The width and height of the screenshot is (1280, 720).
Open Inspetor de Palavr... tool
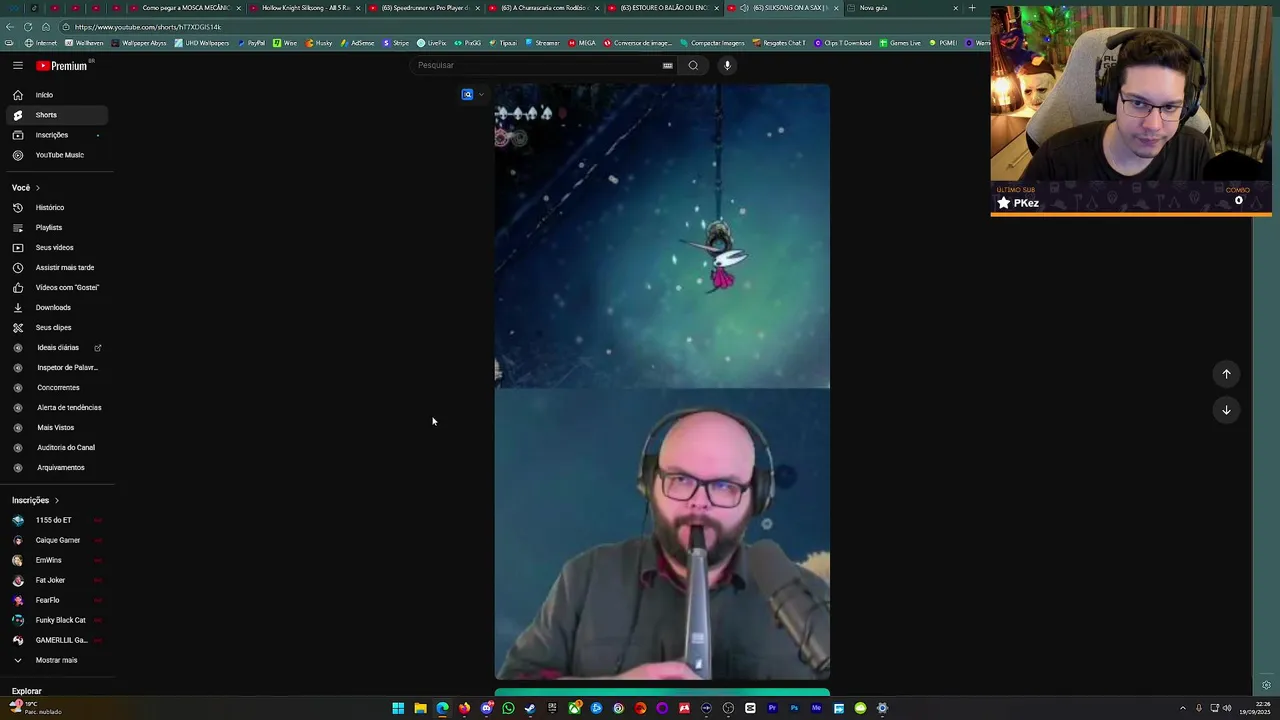click(x=55, y=368)
